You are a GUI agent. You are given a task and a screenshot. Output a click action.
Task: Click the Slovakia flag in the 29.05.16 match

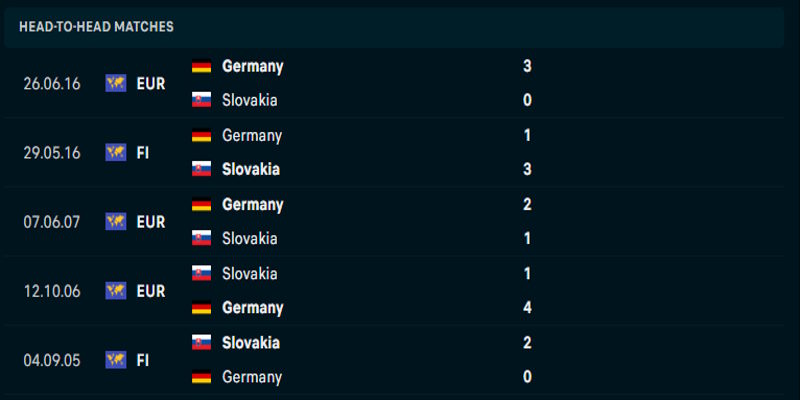201,169
